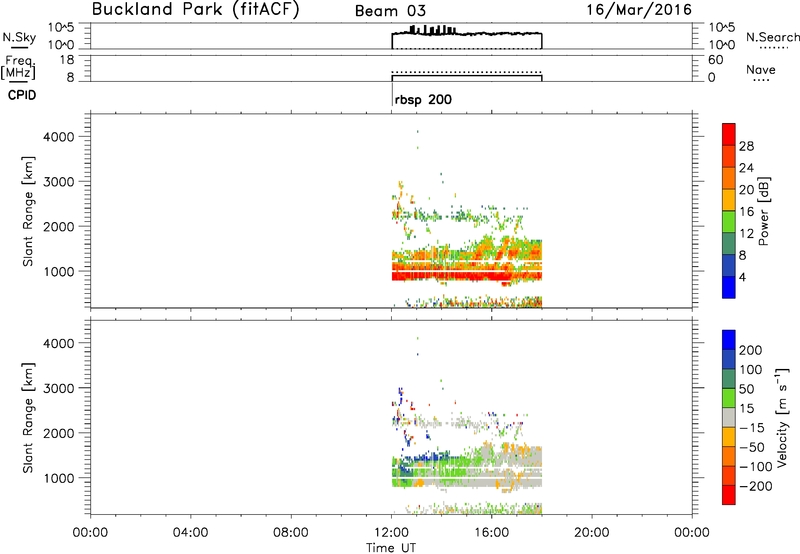Screen dimensions: 800x554
Task: Click 'Slant Range [km]' label of velocity panel
Action: click(x=28, y=417)
